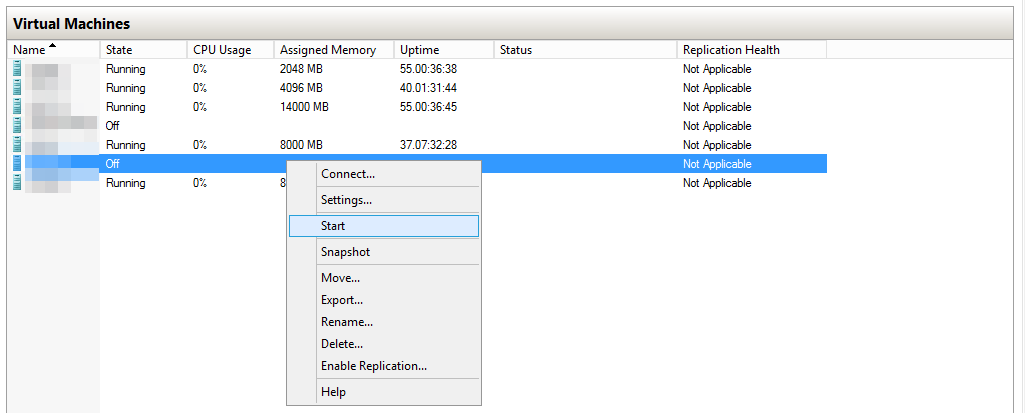
Task: Click the VM icon for the 4096 MB machine
Action: (17, 88)
